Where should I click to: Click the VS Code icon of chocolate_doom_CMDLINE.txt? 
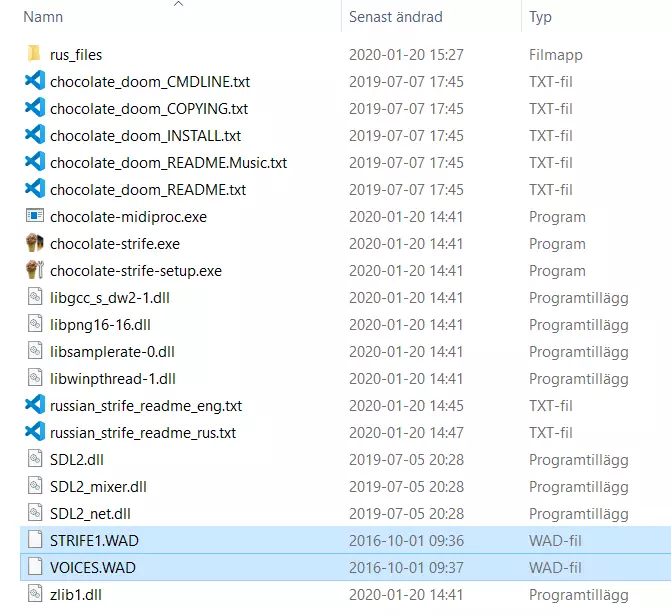pos(35,80)
